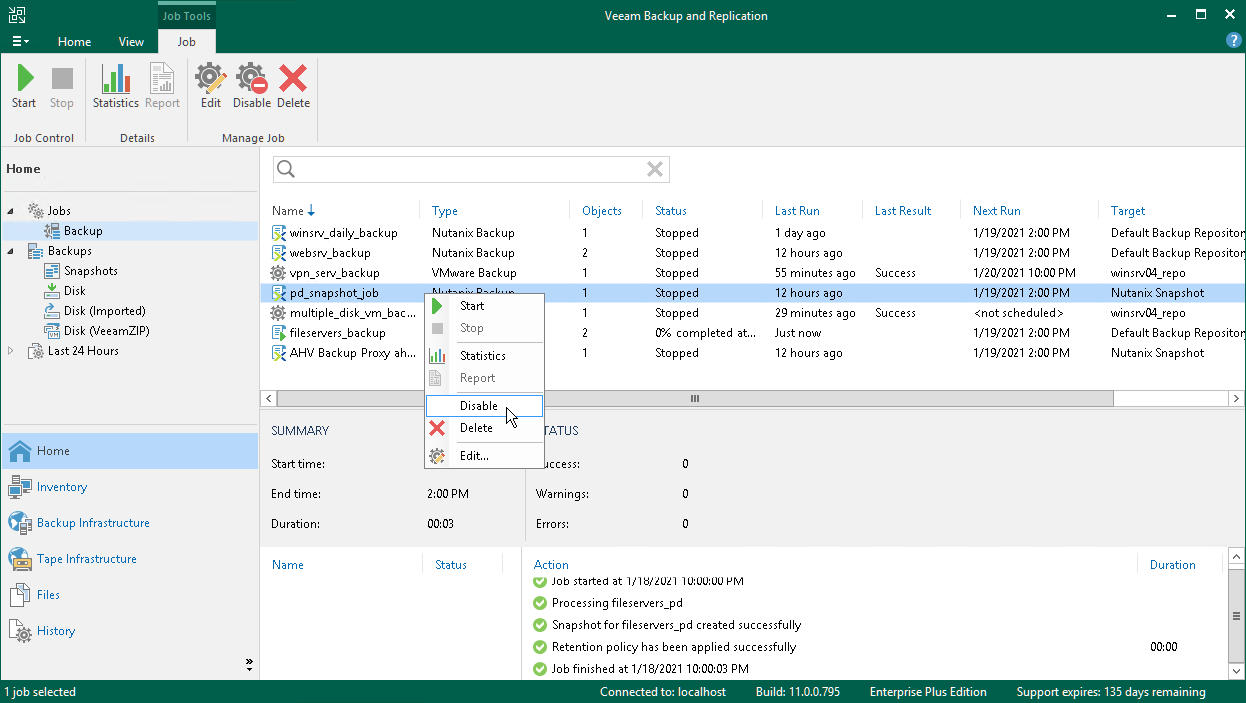
Task: Click the Action column header in log
Action: [x=551, y=565]
